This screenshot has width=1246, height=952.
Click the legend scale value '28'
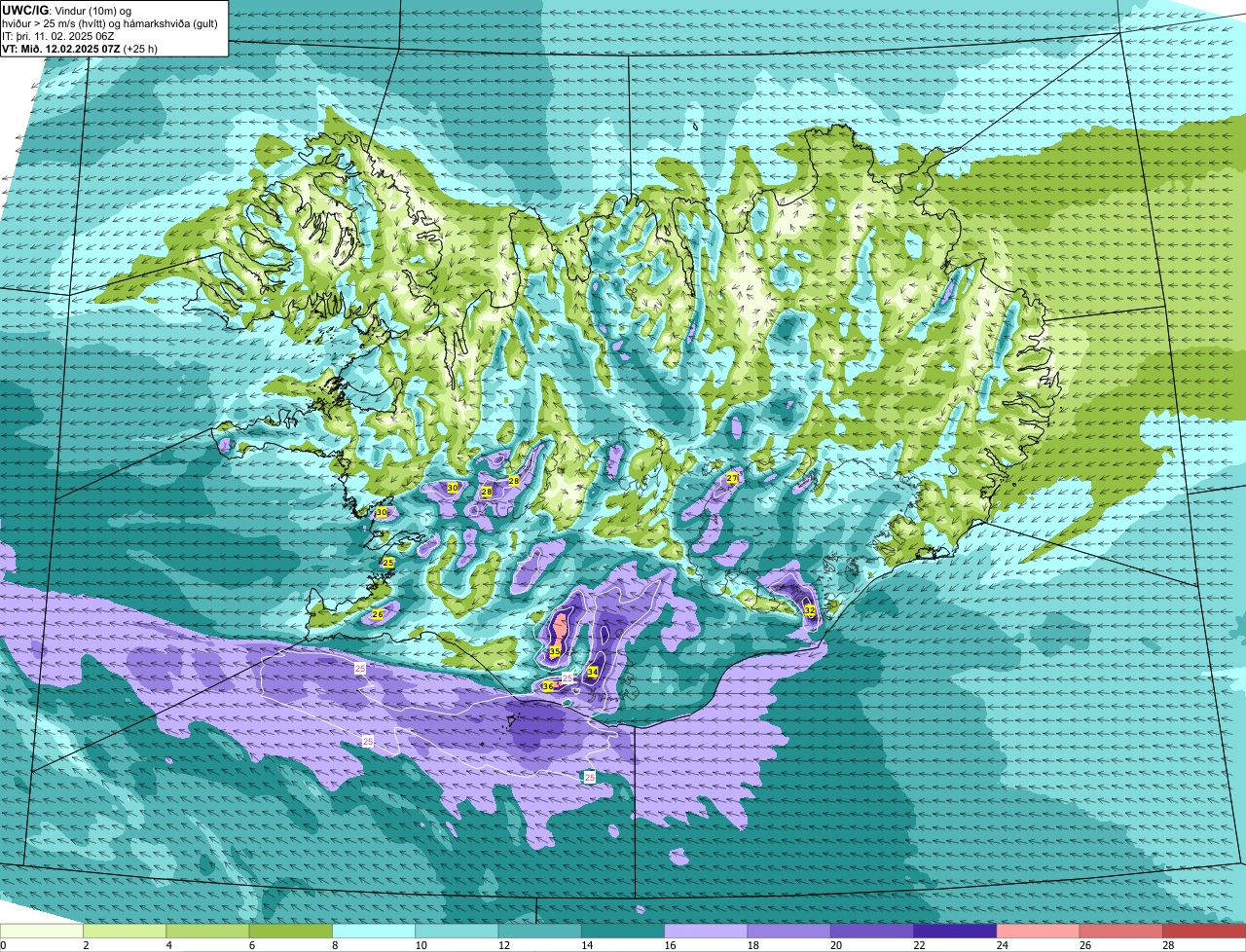tap(1167, 944)
